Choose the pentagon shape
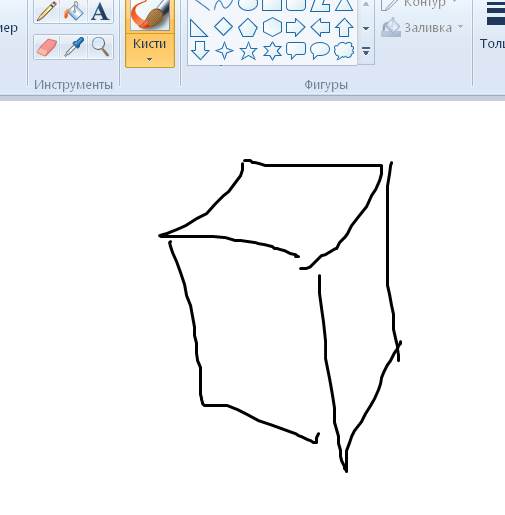Screen dimensions: 505x515 [248, 28]
